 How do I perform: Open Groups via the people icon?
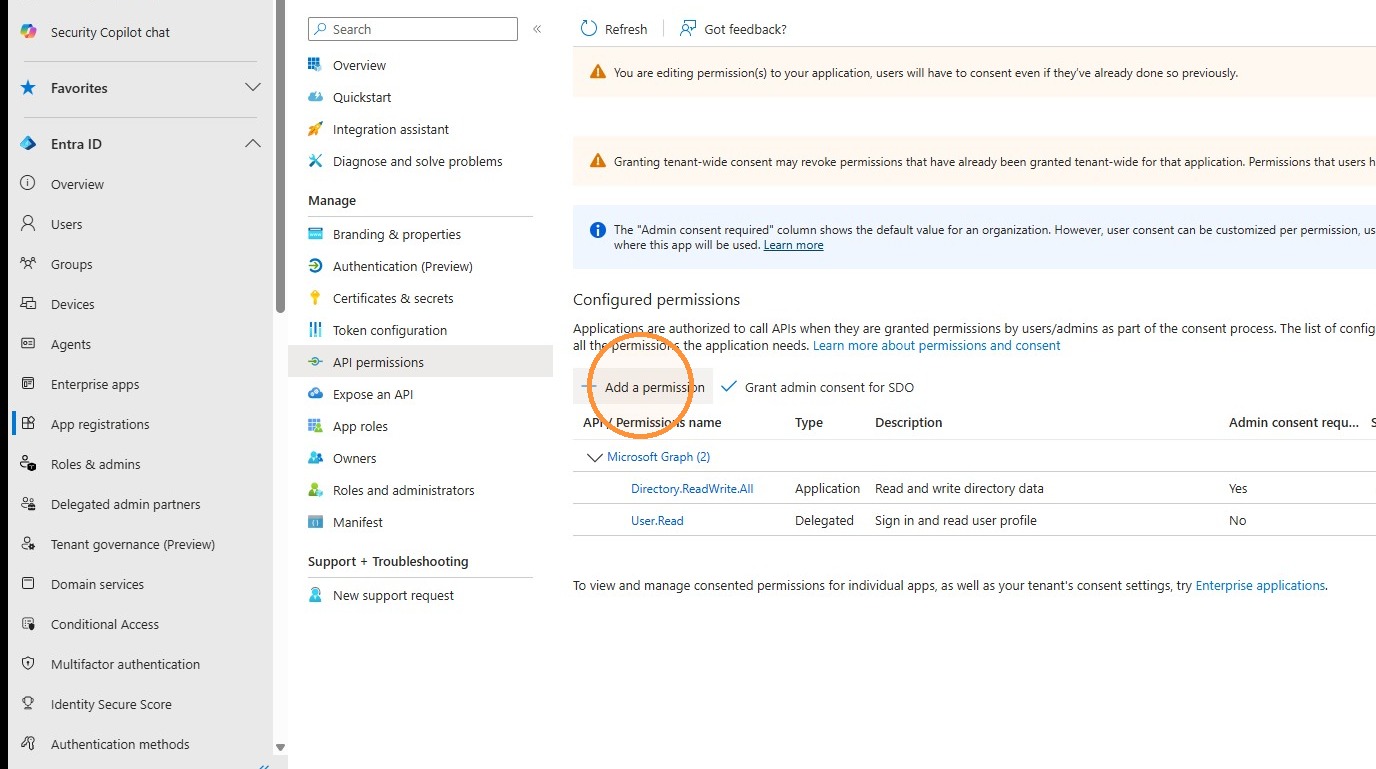tap(28, 264)
